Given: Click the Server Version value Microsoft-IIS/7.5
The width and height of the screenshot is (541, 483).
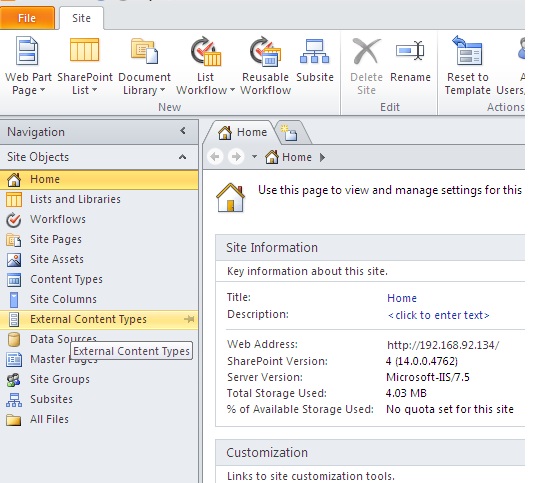Looking at the screenshot, I should [428, 377].
